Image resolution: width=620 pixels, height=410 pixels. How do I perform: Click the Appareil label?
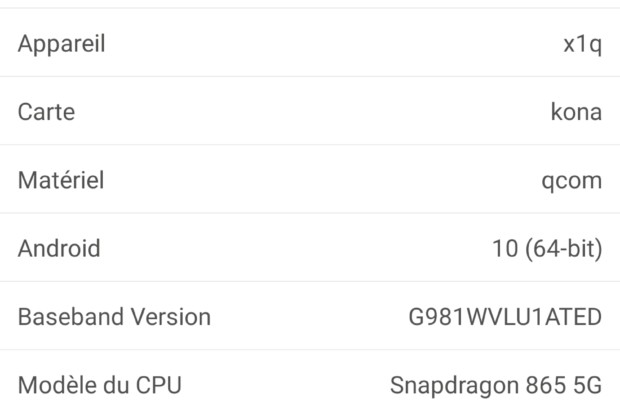[x=61, y=44]
